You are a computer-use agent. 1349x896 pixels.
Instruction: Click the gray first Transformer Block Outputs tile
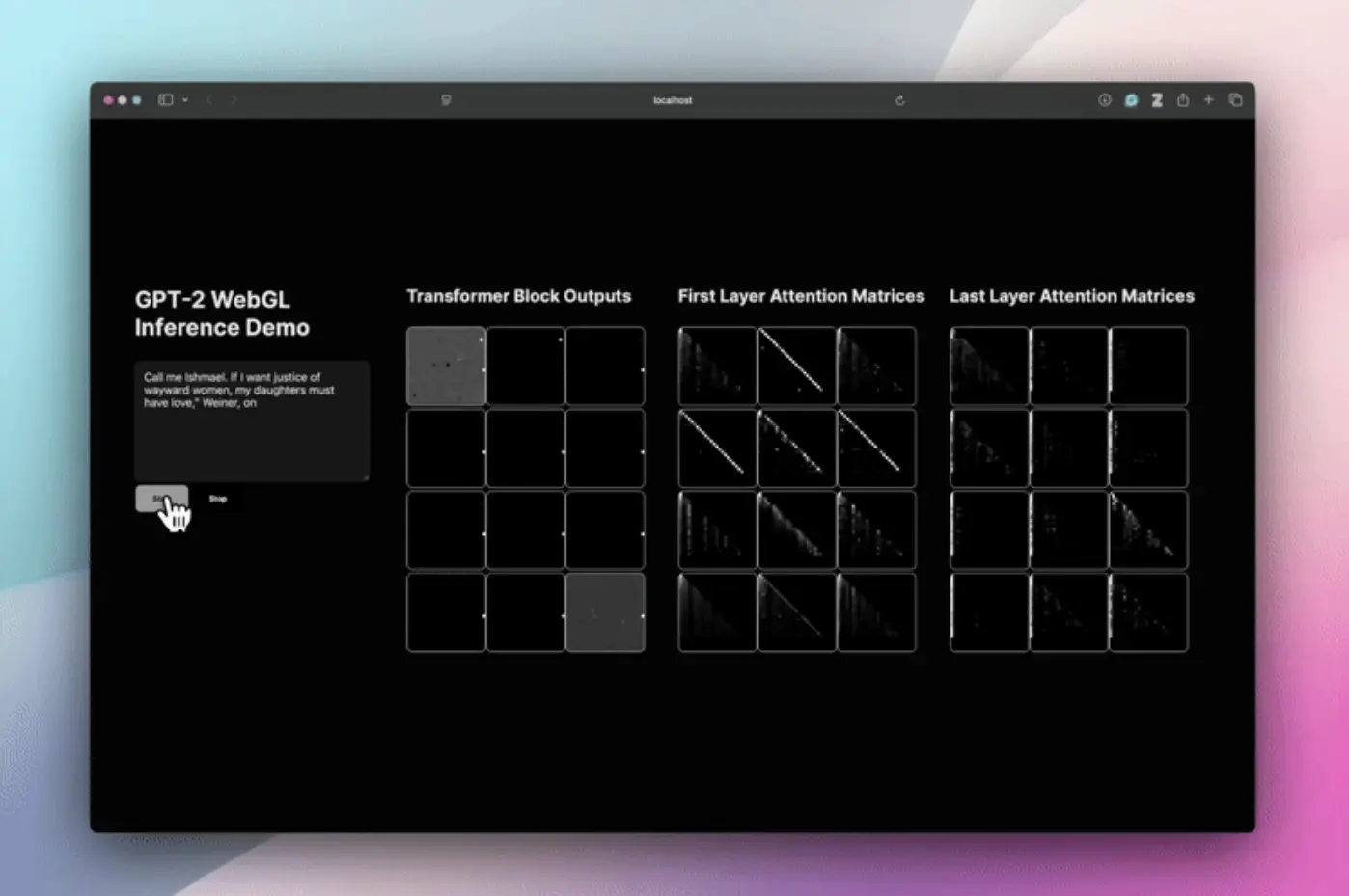pos(446,366)
